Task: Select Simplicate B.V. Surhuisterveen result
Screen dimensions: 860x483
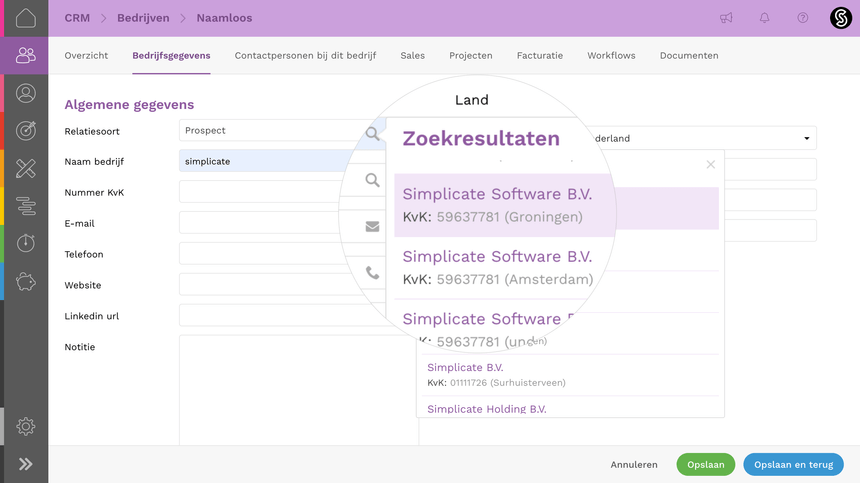Action: (570, 375)
